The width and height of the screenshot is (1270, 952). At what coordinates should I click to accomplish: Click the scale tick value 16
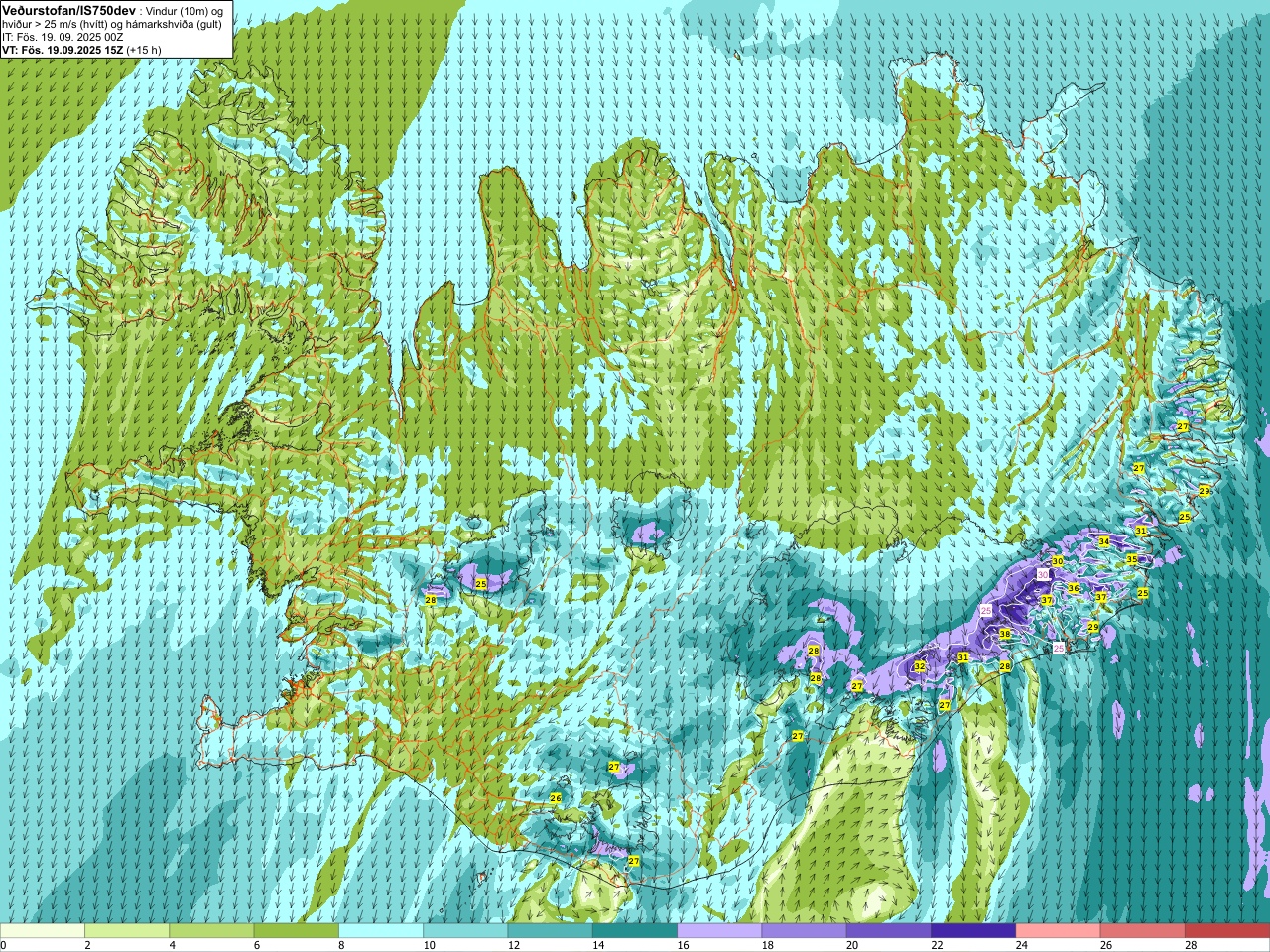point(684,945)
